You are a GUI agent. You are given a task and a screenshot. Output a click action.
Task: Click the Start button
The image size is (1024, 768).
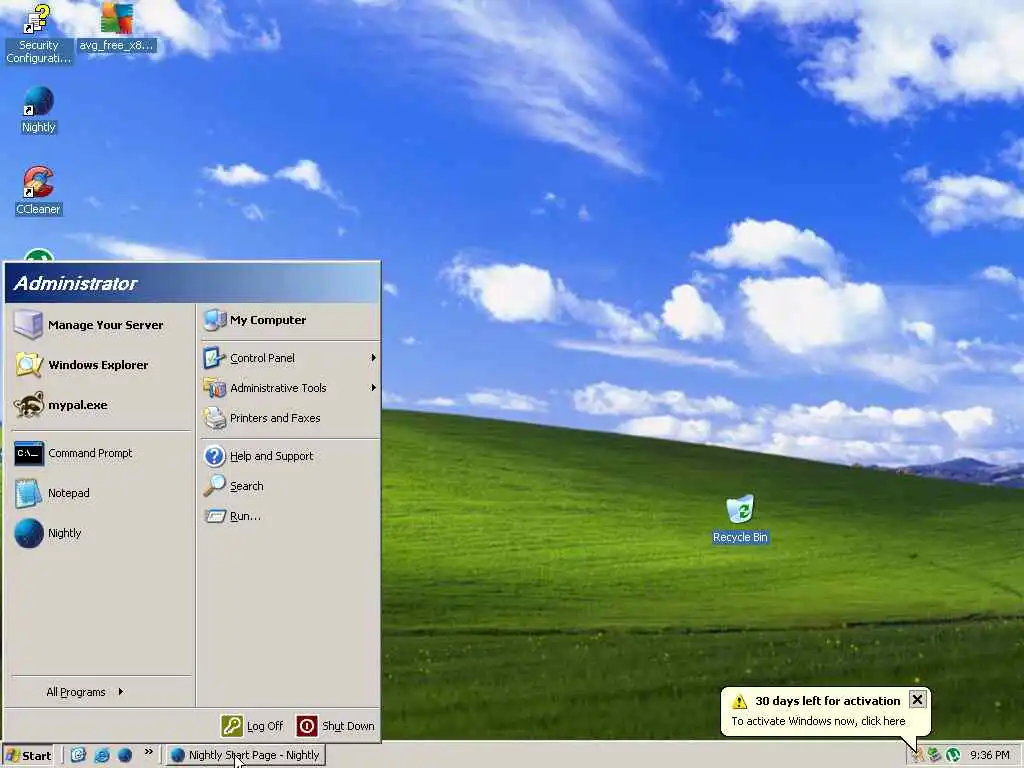[28, 756]
